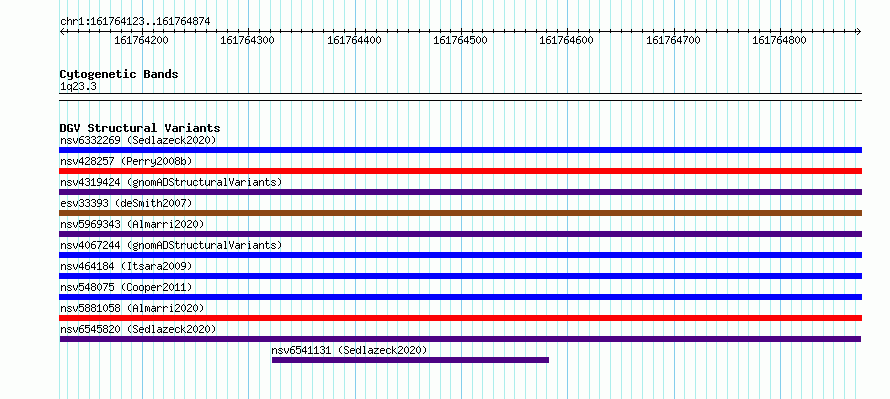This screenshot has width=890, height=399.
Task: Click the blue nsv4067244 variant bar
Action: [x=460, y=255]
